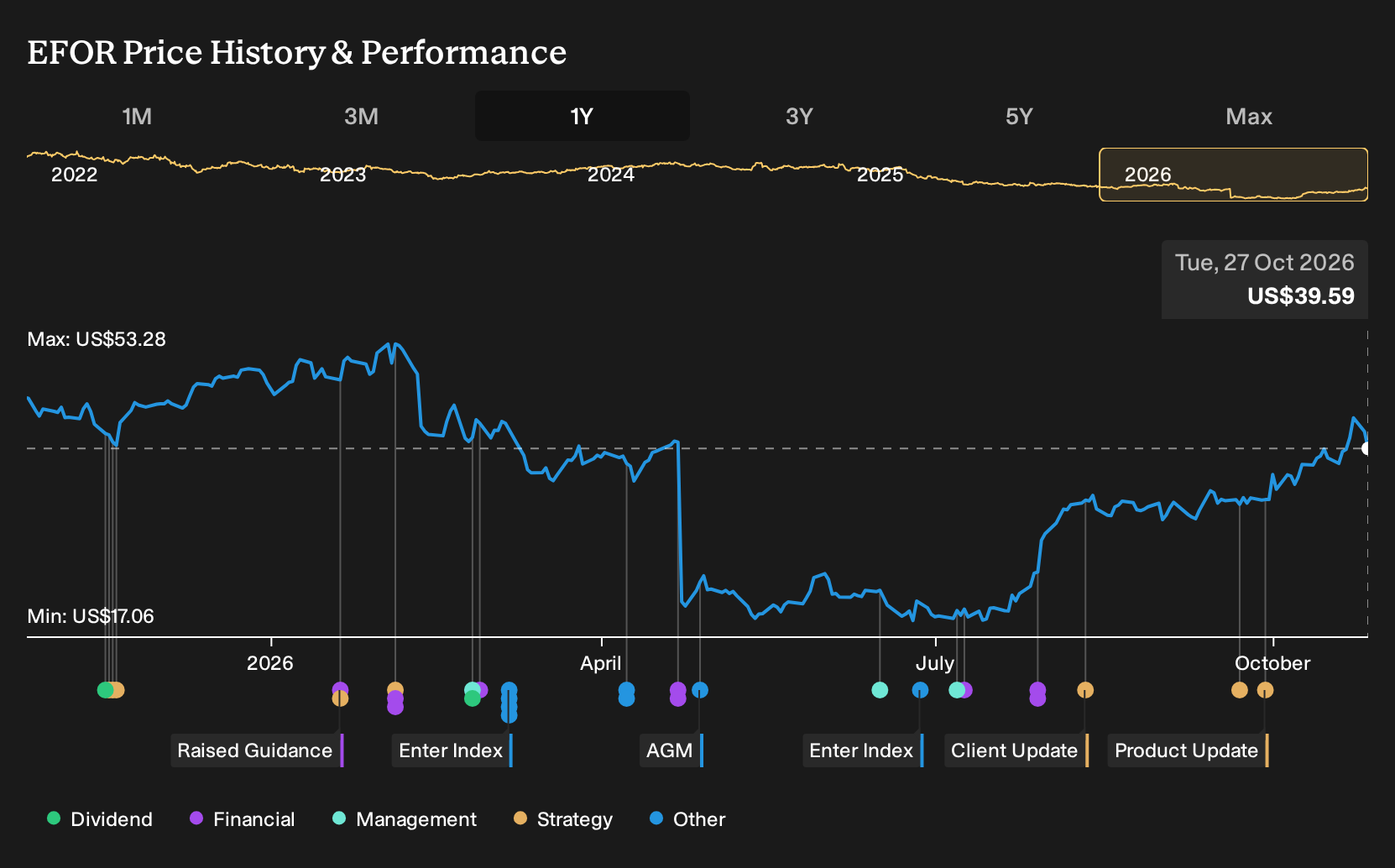Toggle the Other events legend item
Image resolution: width=1395 pixels, height=868 pixels.
pos(687,819)
